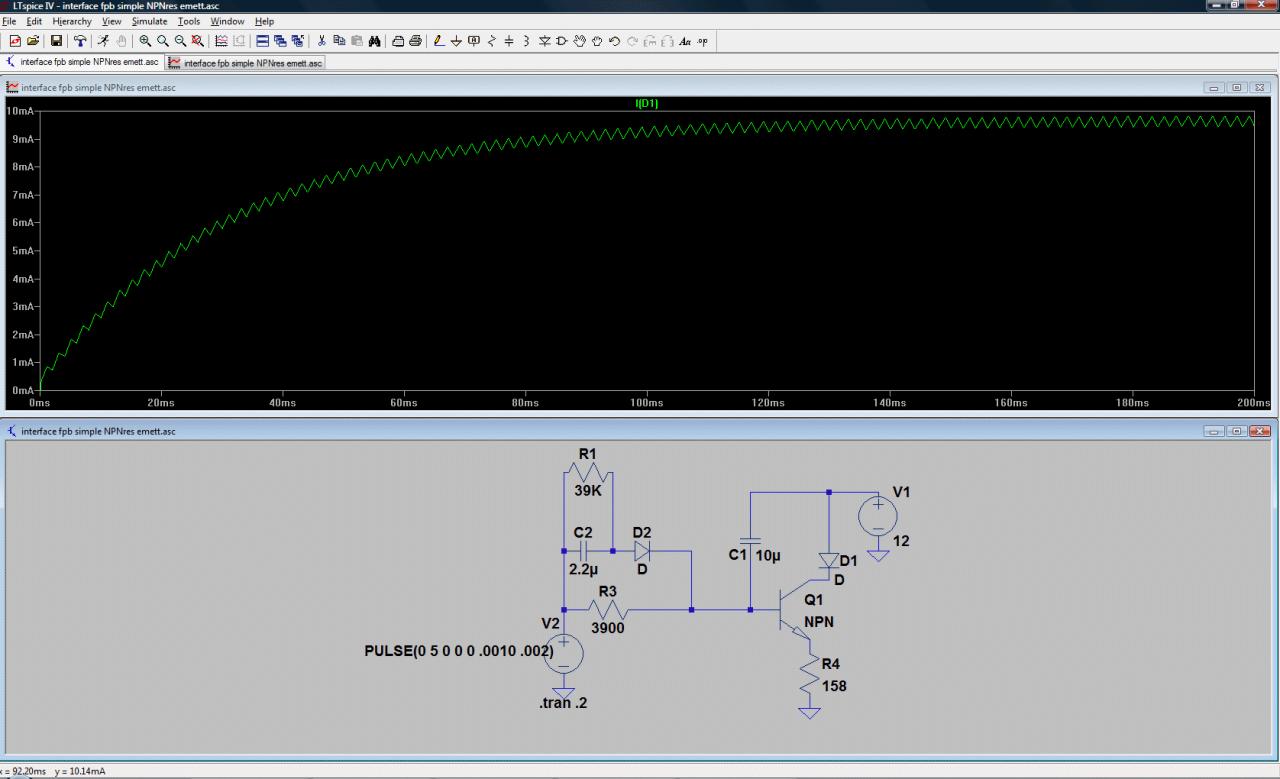
Task: Click the .tran .2 directive text
Action: click(x=563, y=703)
